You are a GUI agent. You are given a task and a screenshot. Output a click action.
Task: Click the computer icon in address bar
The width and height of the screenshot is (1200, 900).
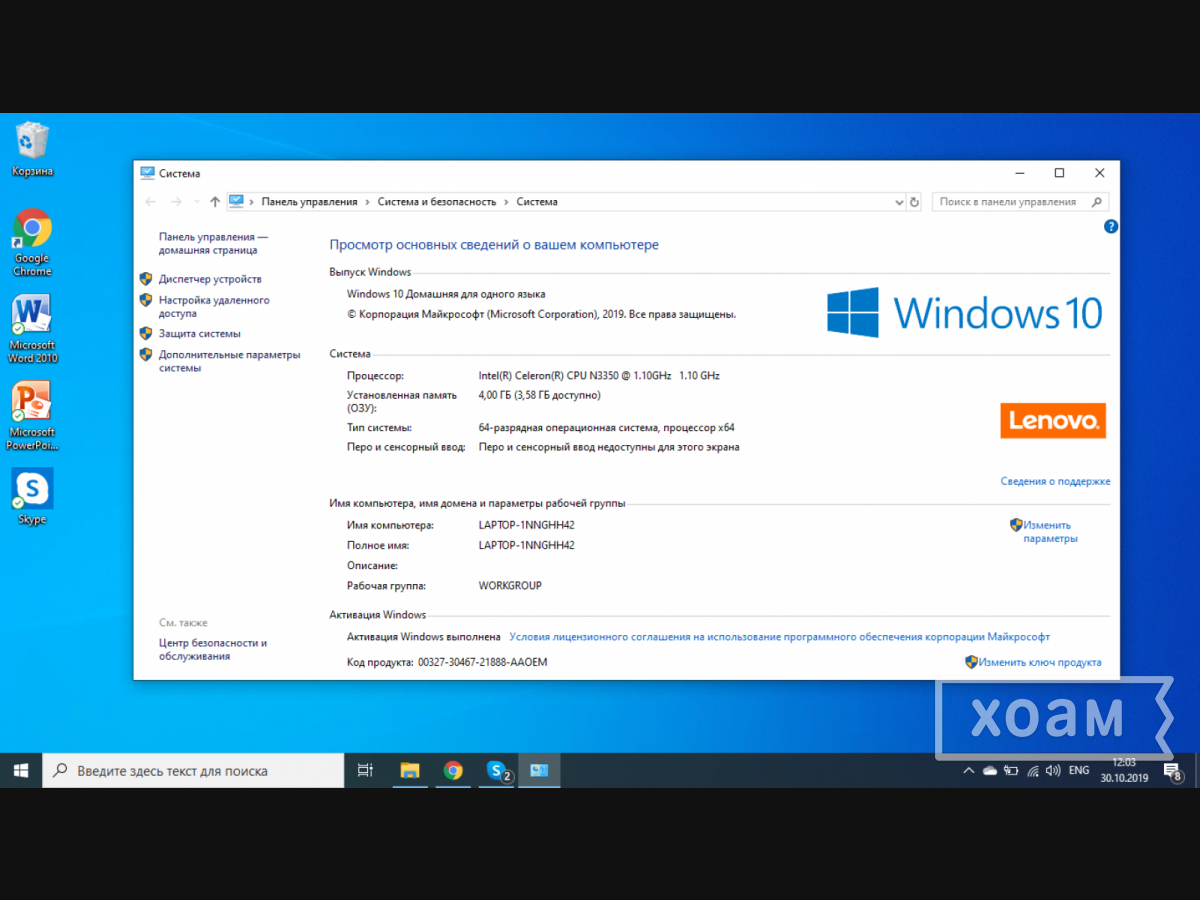click(236, 201)
